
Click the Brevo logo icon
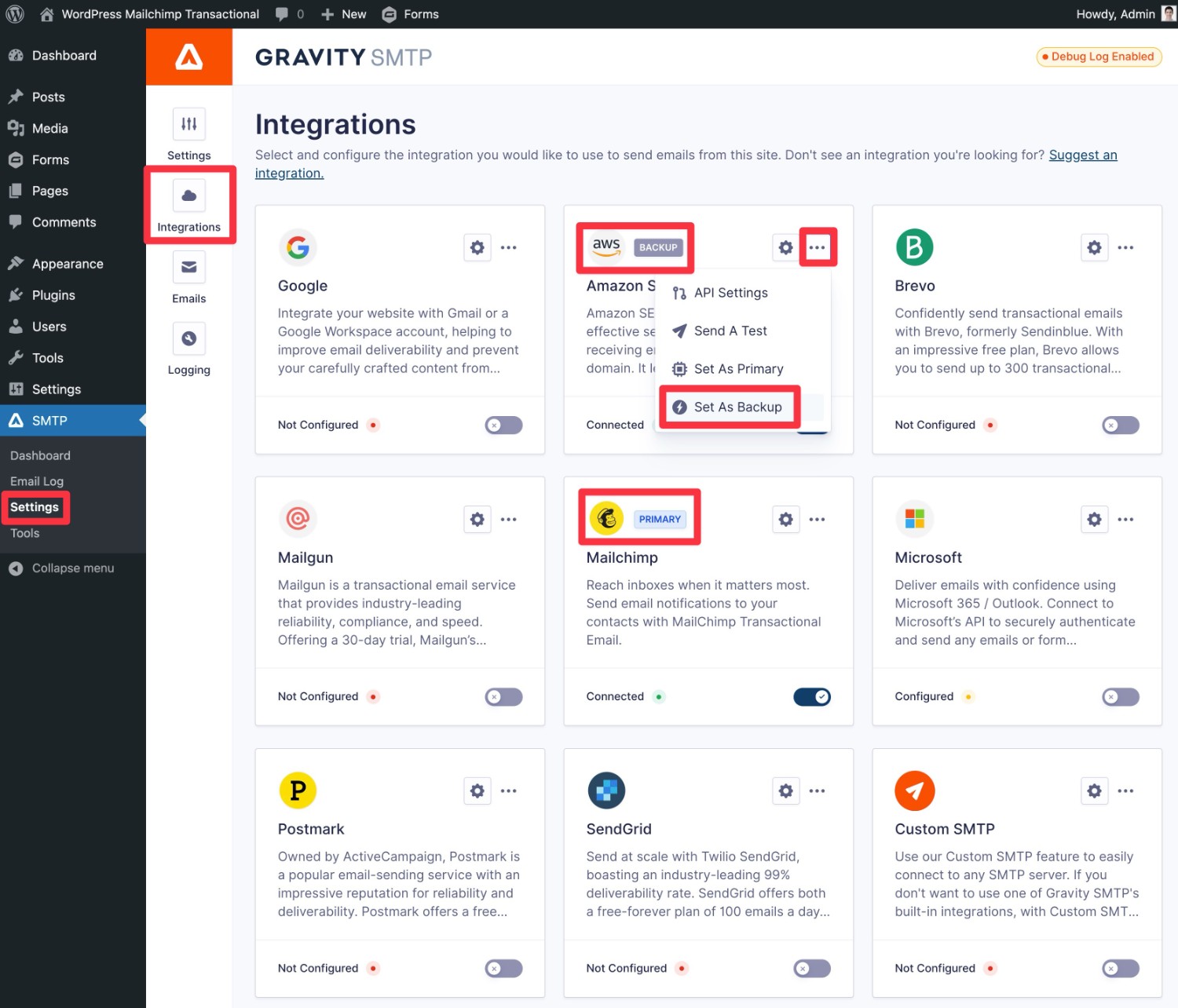point(915,248)
